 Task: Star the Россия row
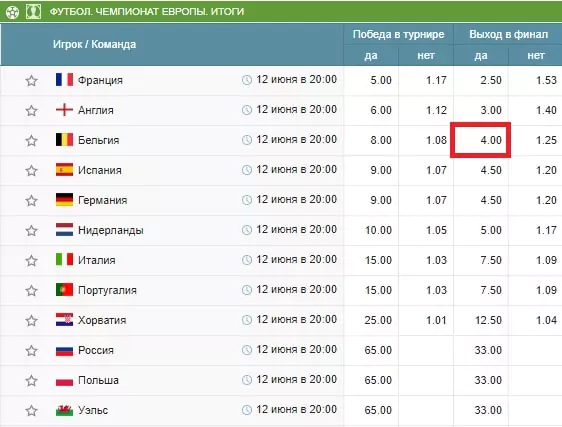32,350
